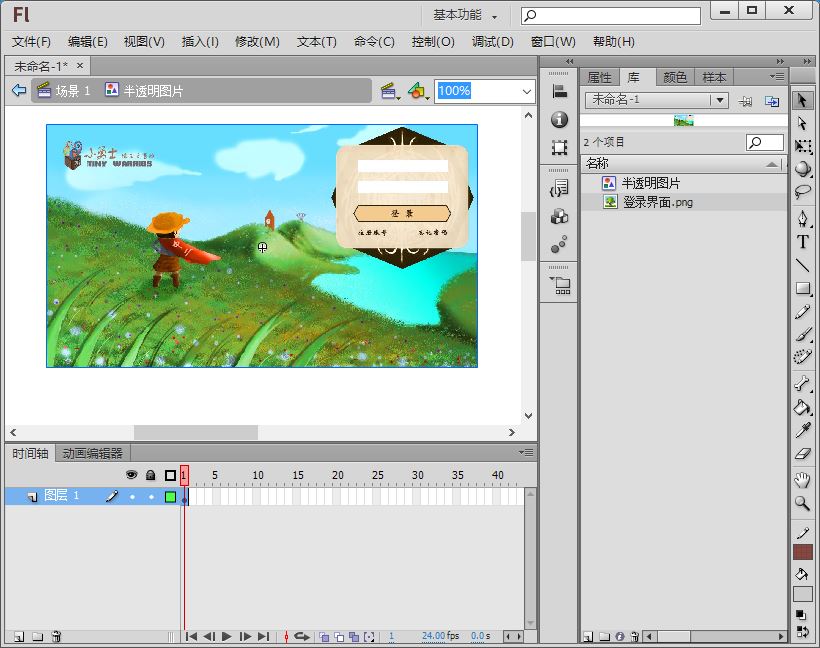
Task: Select the Eraser tool
Action: tap(802, 453)
